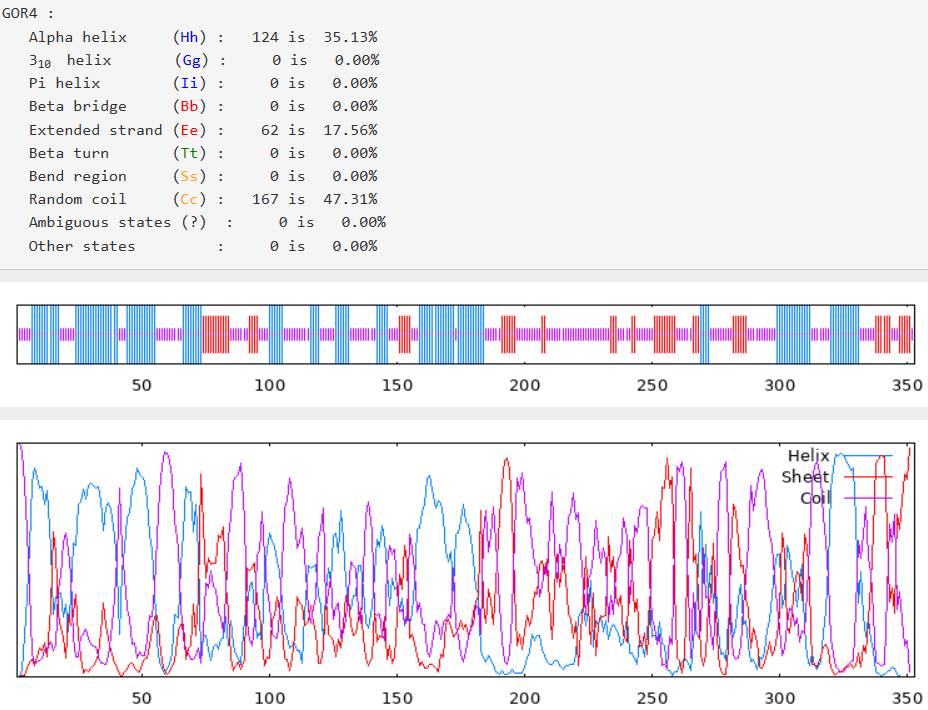Select the Alpha helix row label
Image resolution: width=928 pixels, height=710 pixels.
click(x=77, y=37)
